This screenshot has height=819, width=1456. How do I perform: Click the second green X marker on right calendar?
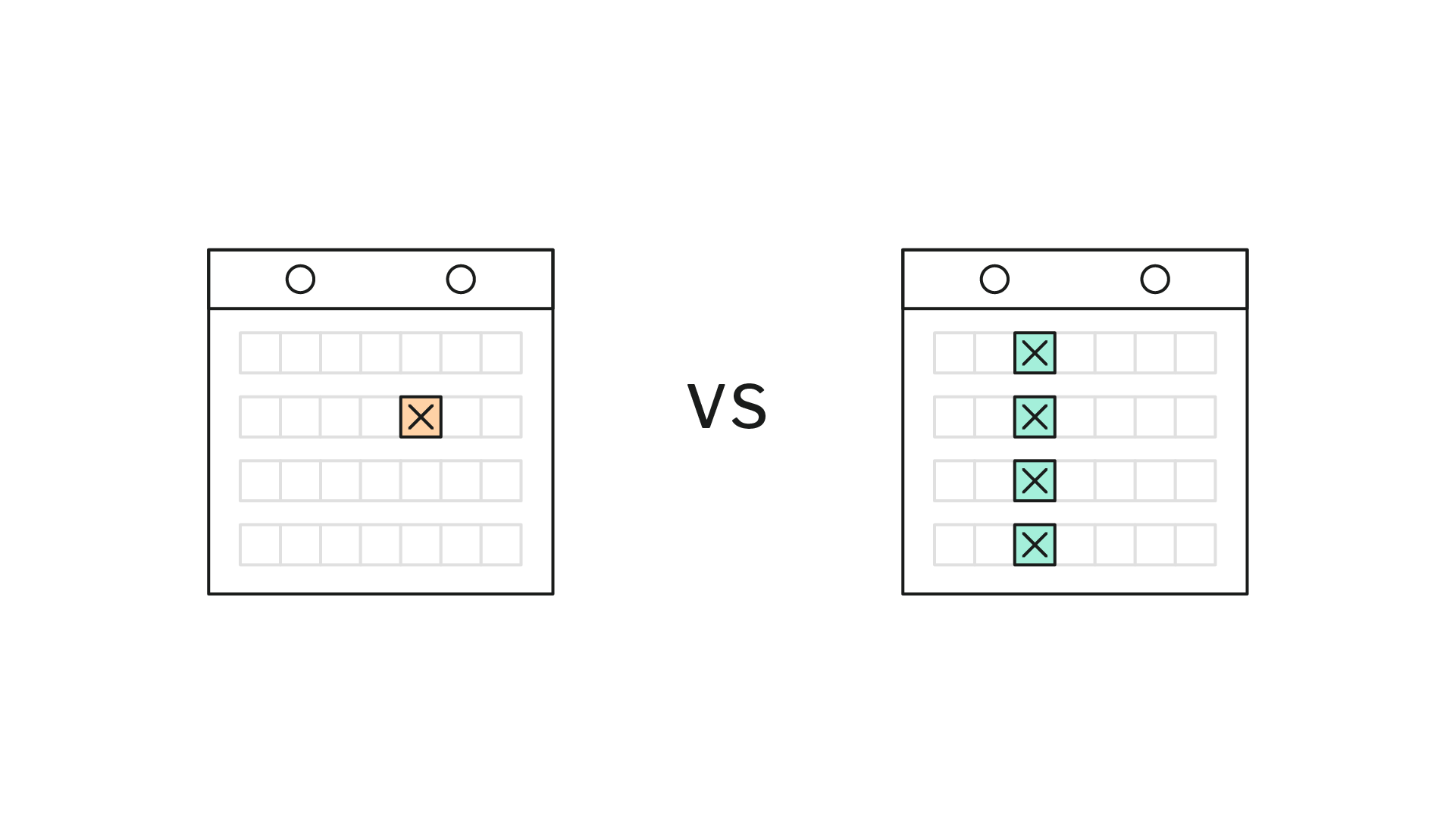click(1035, 417)
